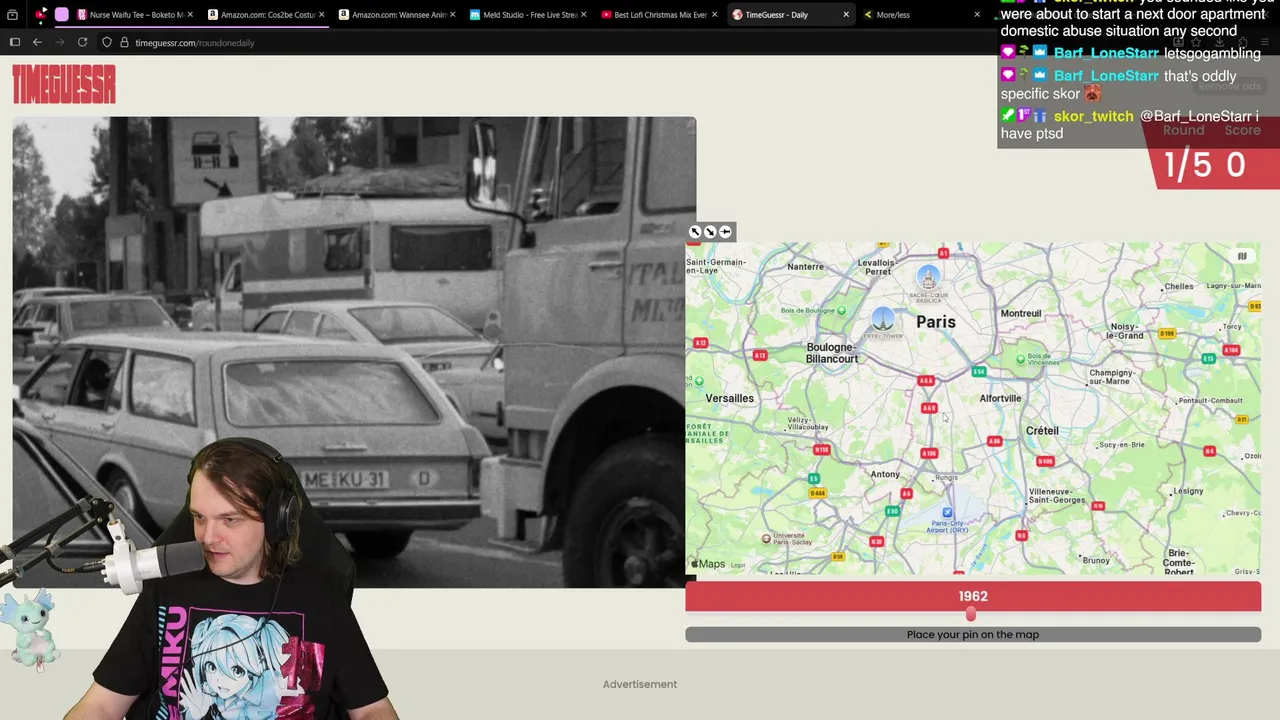Click the red year slider track

pyautogui.click(x=973, y=598)
